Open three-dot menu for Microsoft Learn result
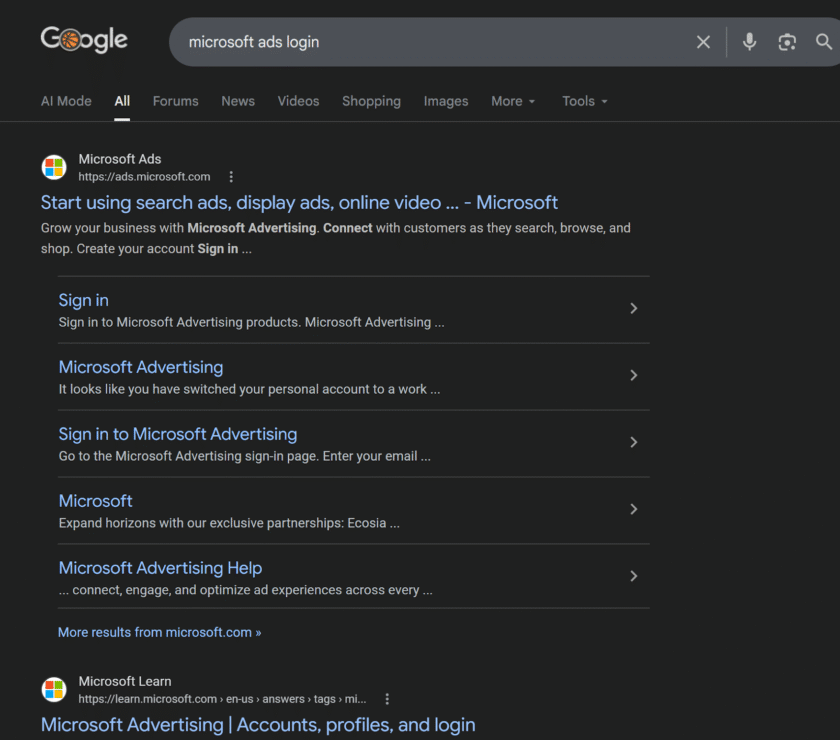This screenshot has width=840, height=740. (387, 699)
